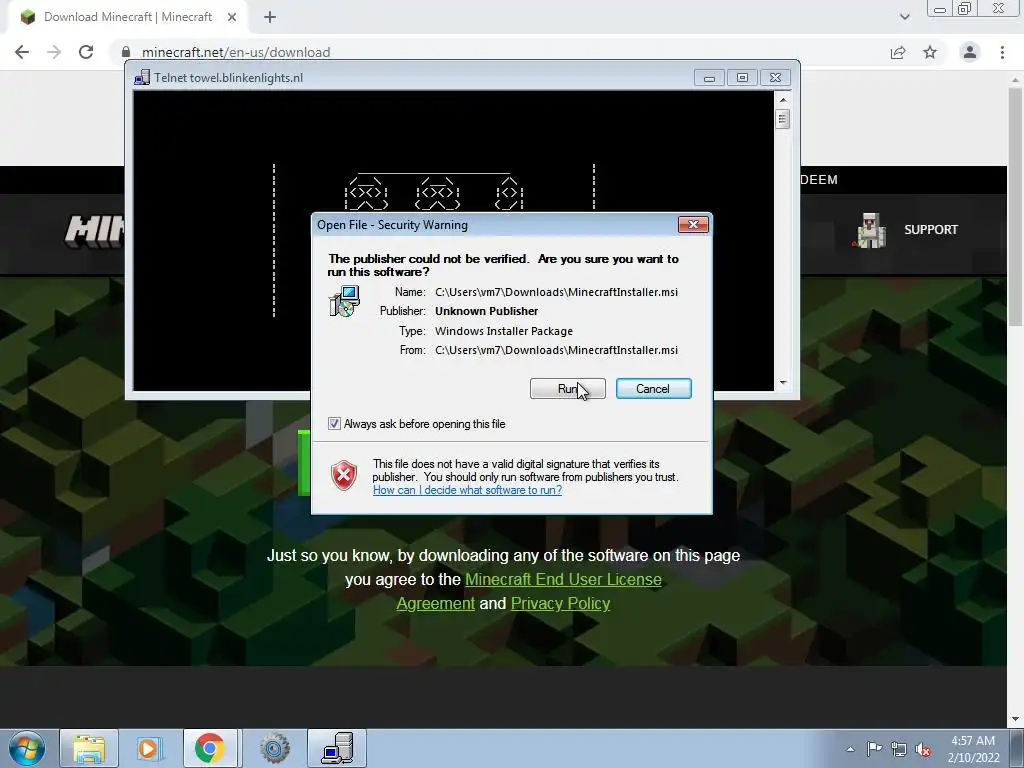Click the show desktop button
The width and height of the screenshot is (1024, 768).
(1017, 749)
